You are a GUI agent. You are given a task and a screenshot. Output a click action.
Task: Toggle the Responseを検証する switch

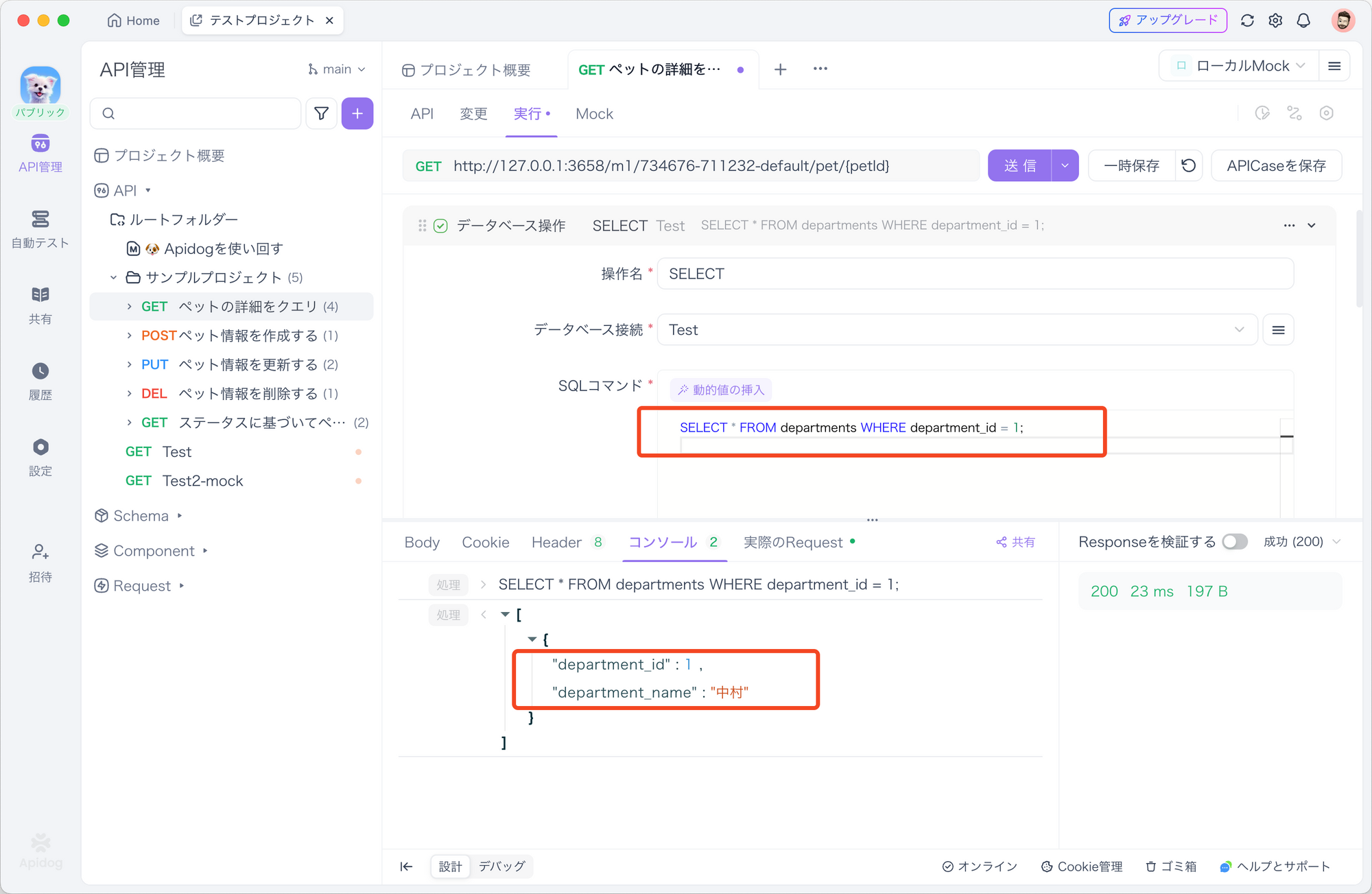point(1233,542)
